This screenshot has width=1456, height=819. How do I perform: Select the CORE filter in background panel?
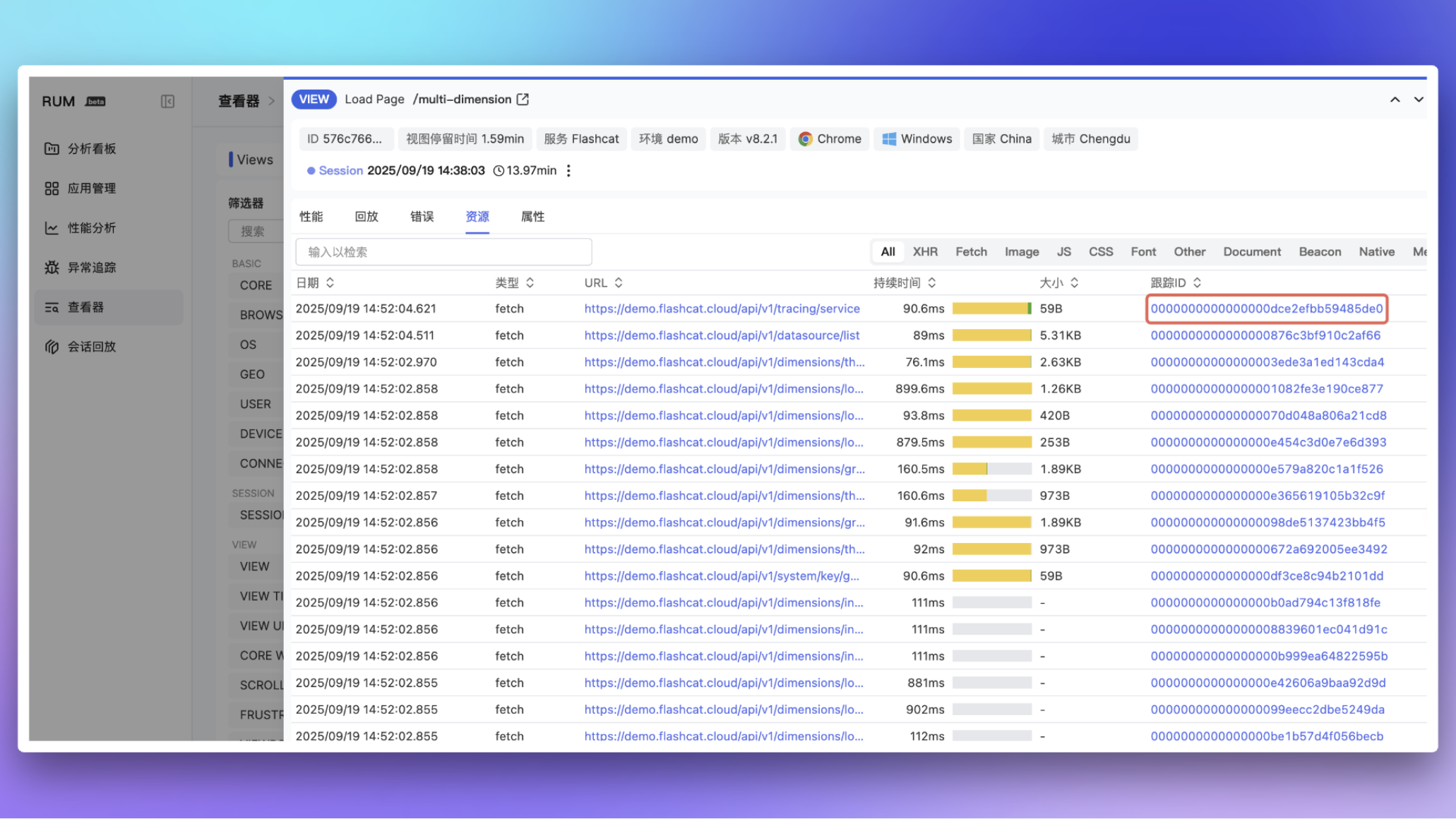tap(256, 286)
